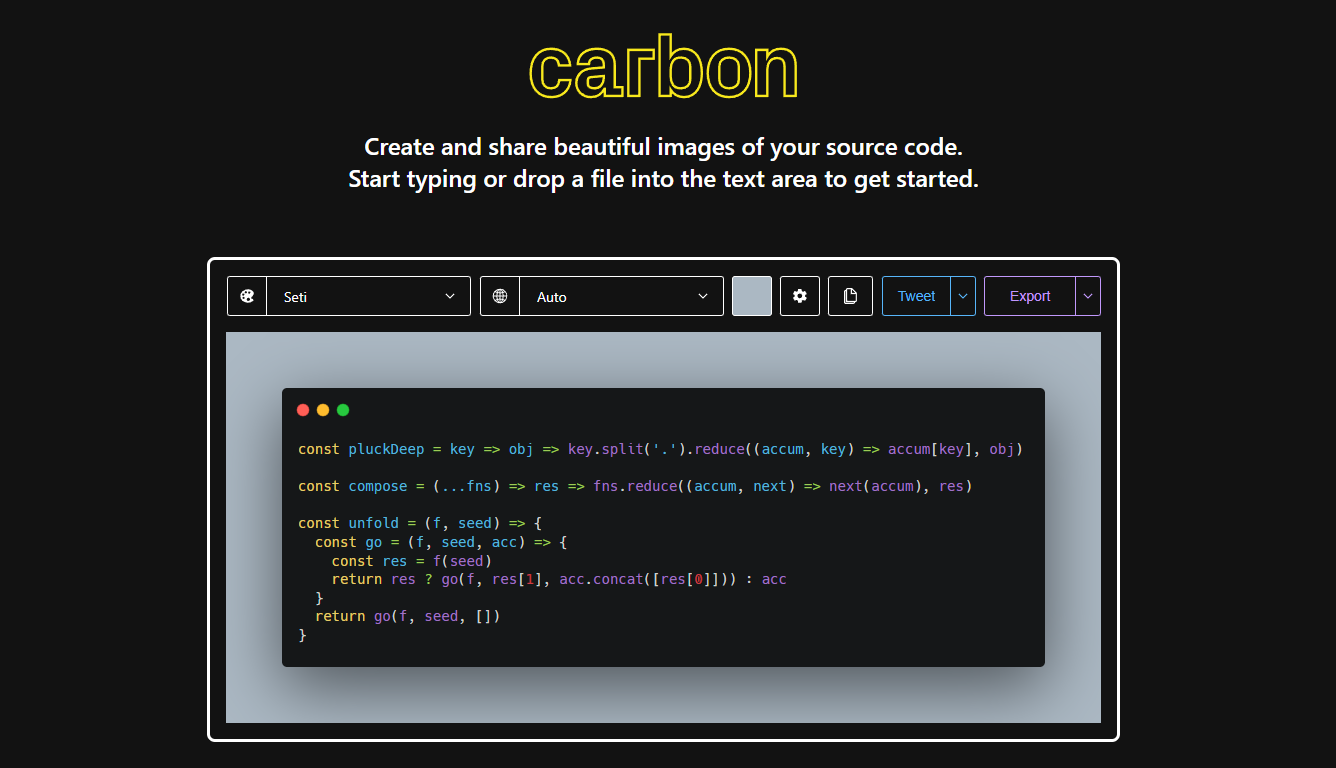Image resolution: width=1336 pixels, height=768 pixels.
Task: Click the 'const unfold = (f, seed)' line
Action: [420, 523]
